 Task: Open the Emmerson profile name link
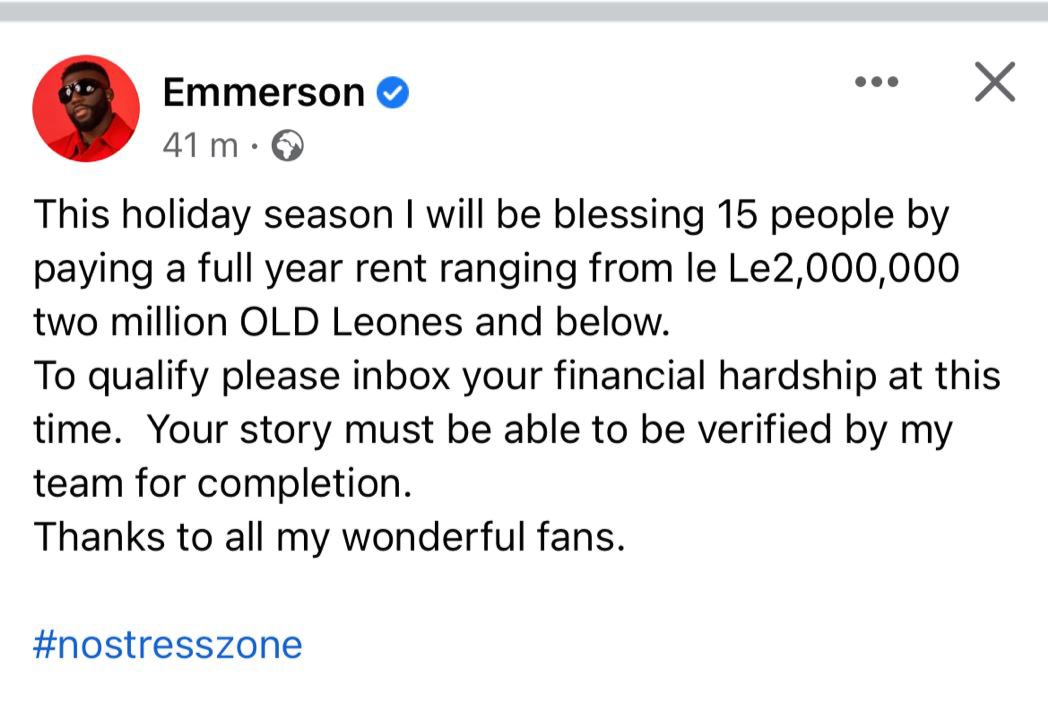(263, 93)
